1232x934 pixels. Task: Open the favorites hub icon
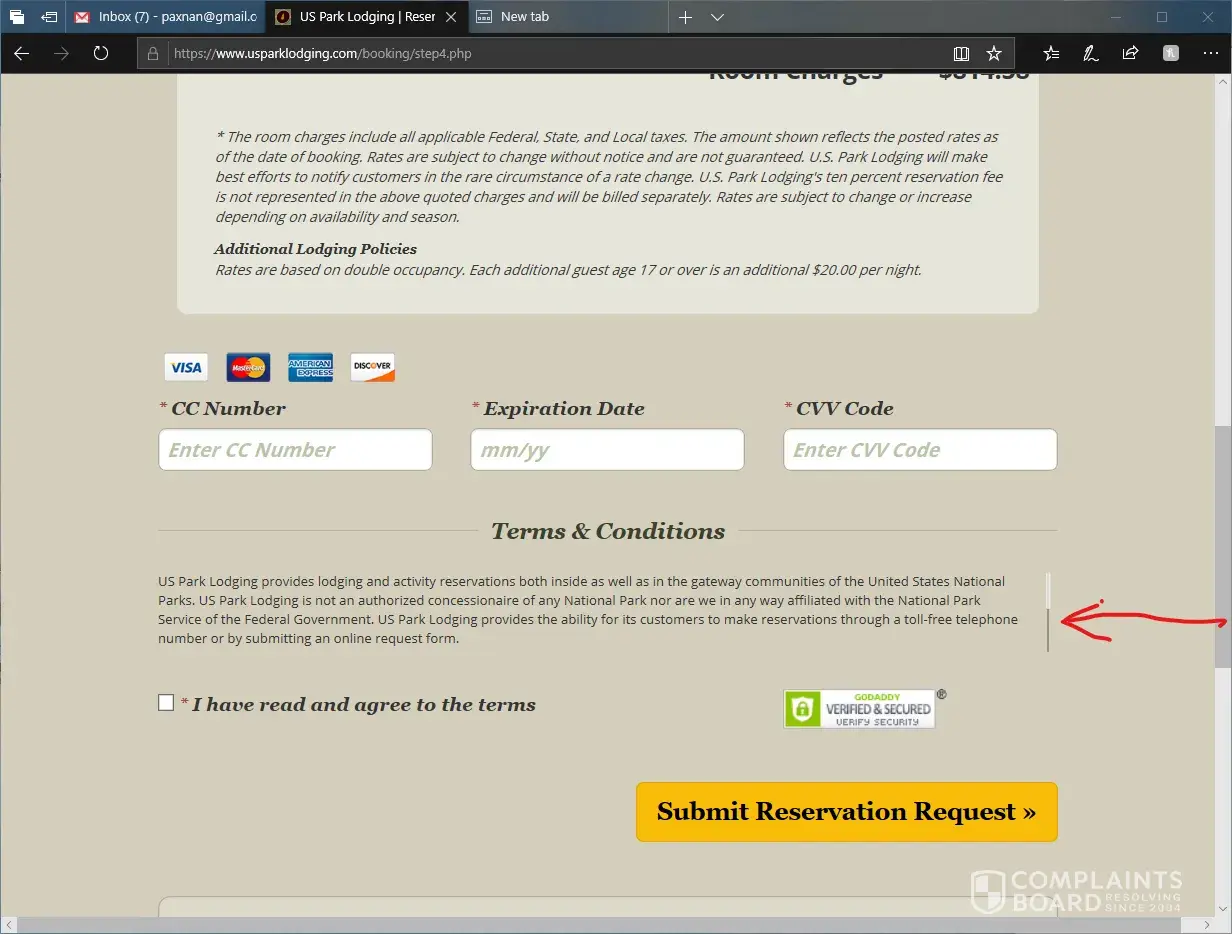point(1051,54)
